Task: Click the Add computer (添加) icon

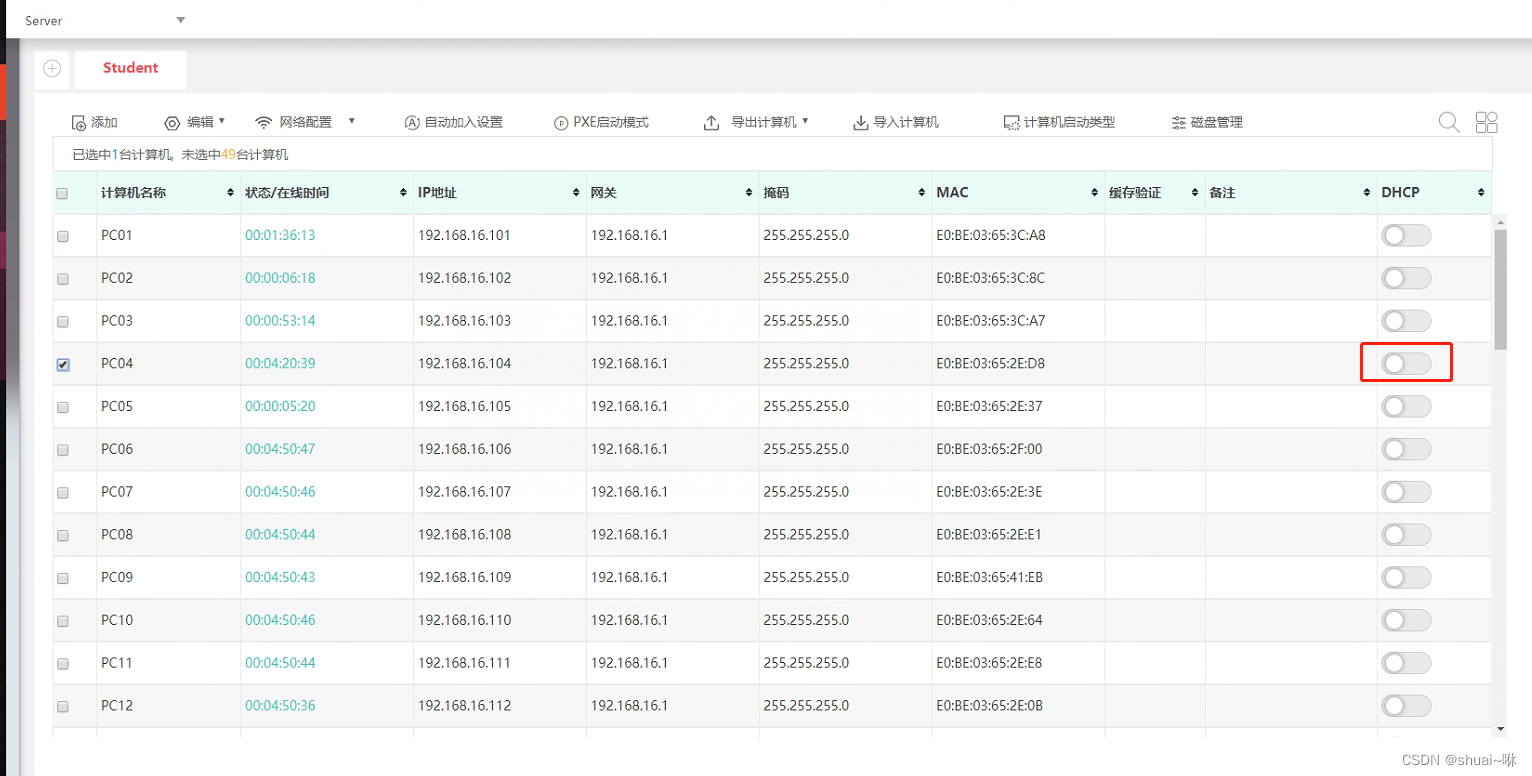Action: pyautogui.click(x=79, y=123)
